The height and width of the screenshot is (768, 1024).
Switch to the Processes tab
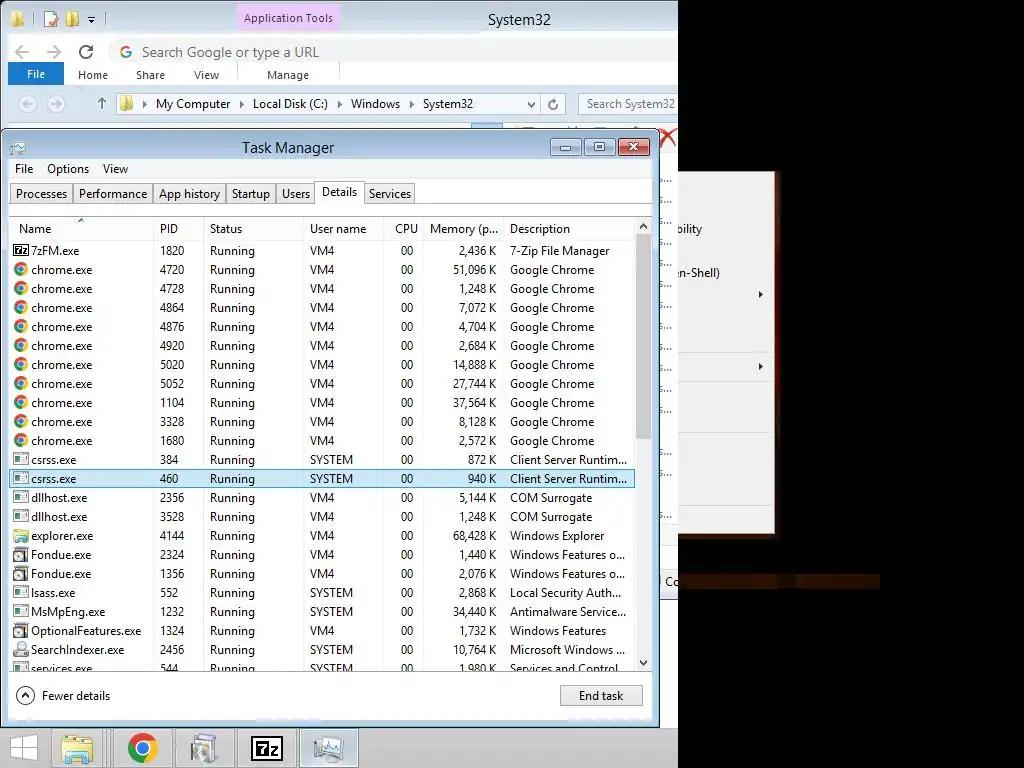tap(41, 193)
